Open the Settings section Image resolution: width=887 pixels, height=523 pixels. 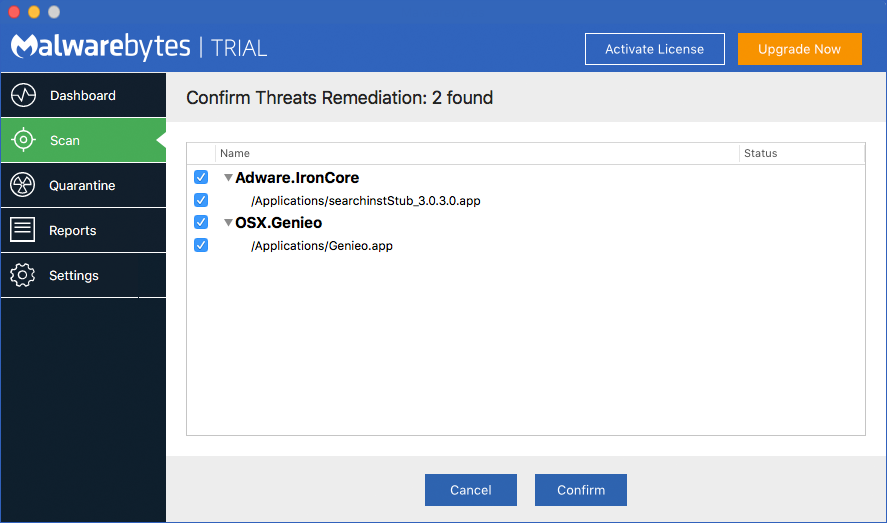[x=84, y=275]
